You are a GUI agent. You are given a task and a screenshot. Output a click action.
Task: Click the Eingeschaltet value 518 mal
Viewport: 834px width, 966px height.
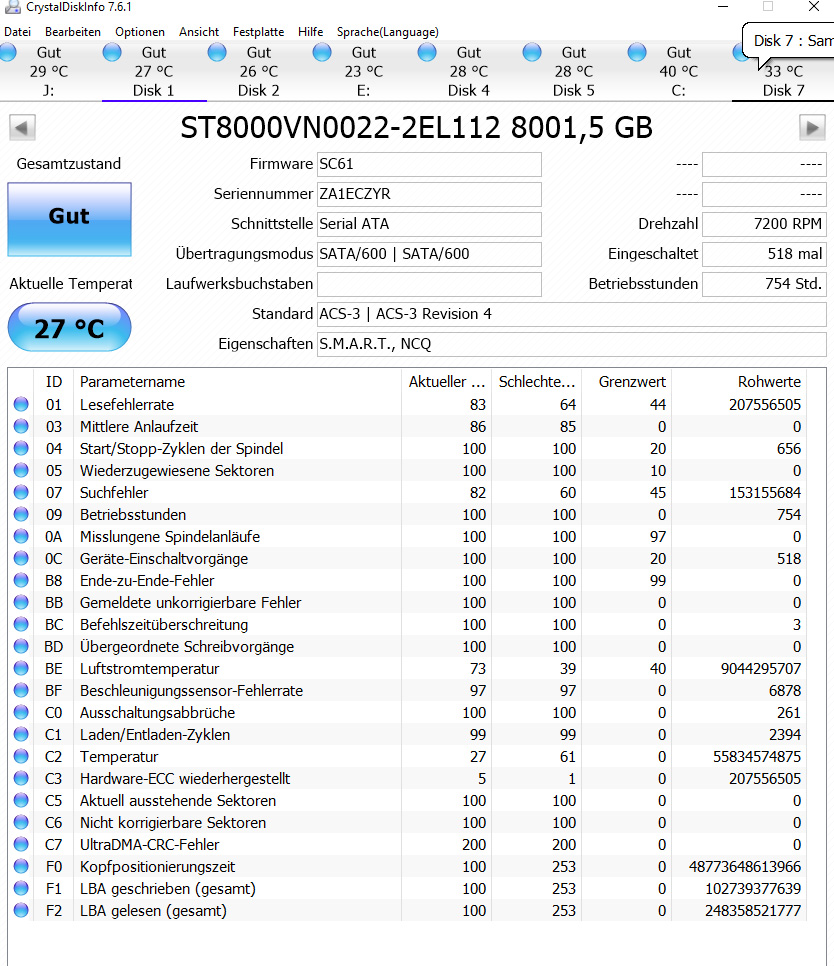pyautogui.click(x=764, y=254)
